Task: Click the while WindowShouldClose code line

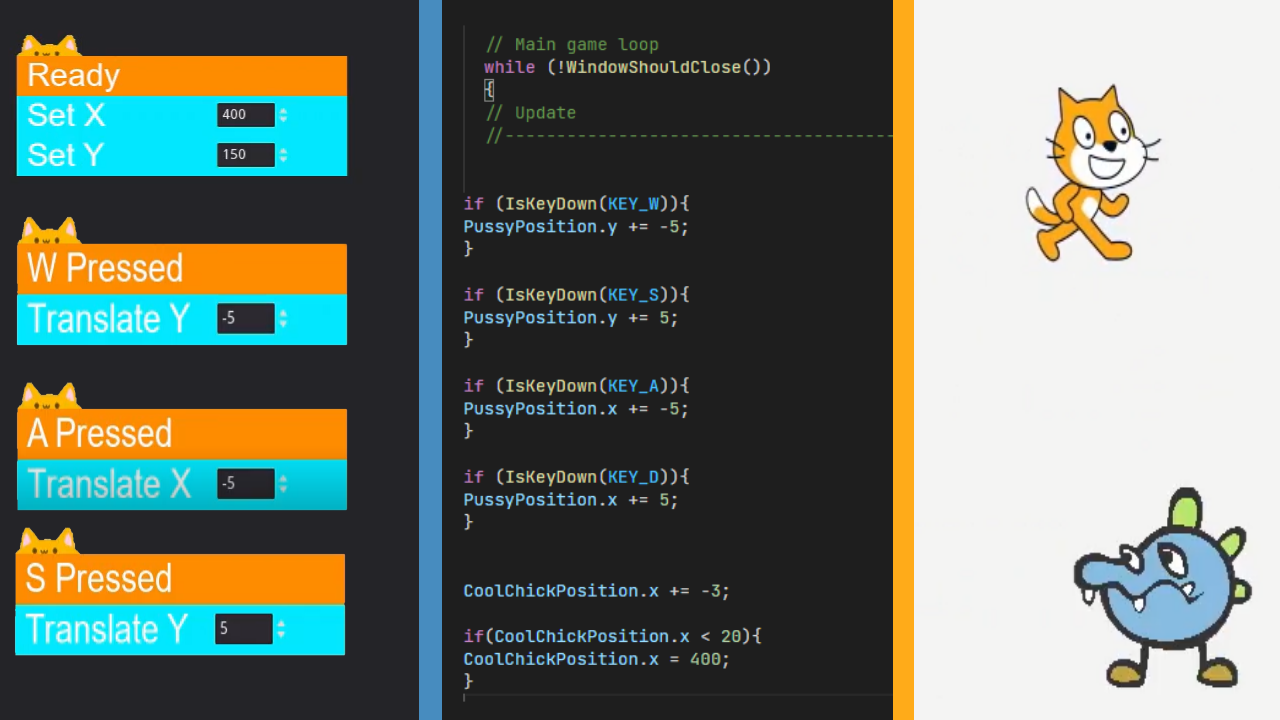Action: (627, 67)
